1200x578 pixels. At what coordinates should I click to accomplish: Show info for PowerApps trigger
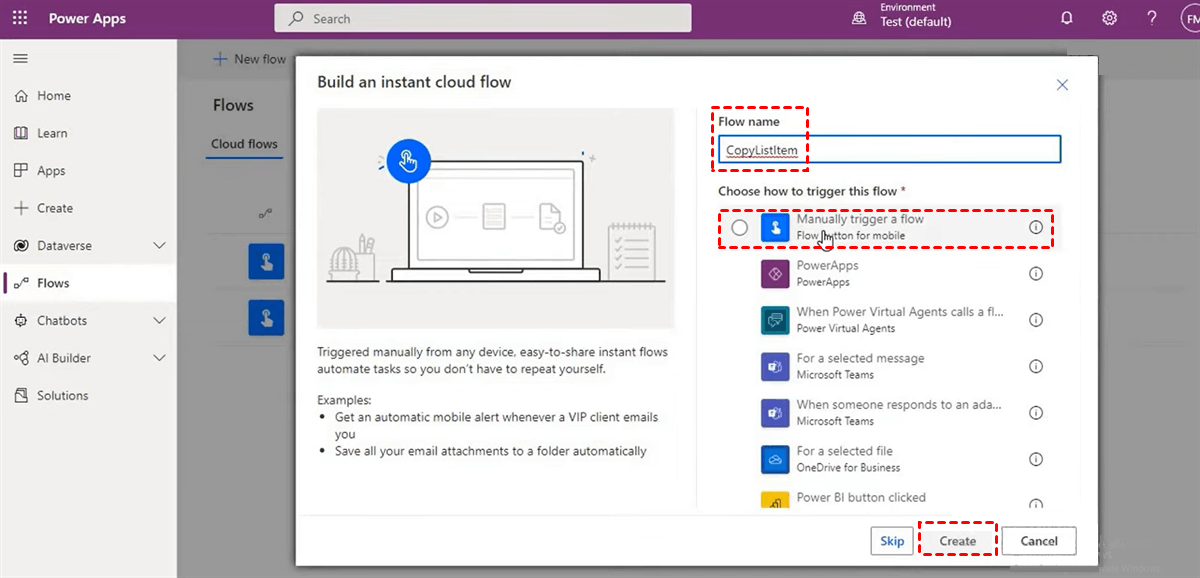[x=1036, y=274]
